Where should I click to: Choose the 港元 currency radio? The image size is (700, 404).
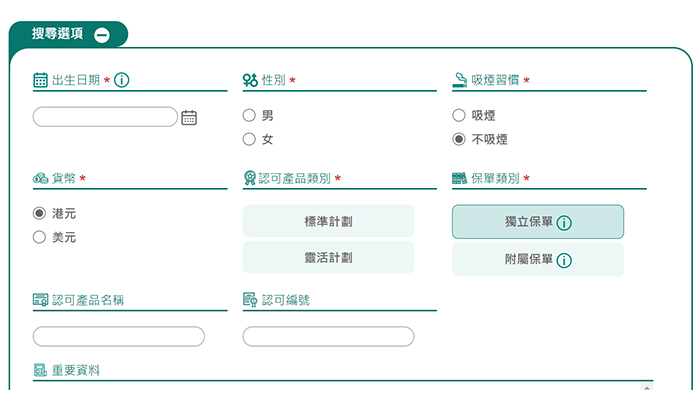click(x=39, y=213)
